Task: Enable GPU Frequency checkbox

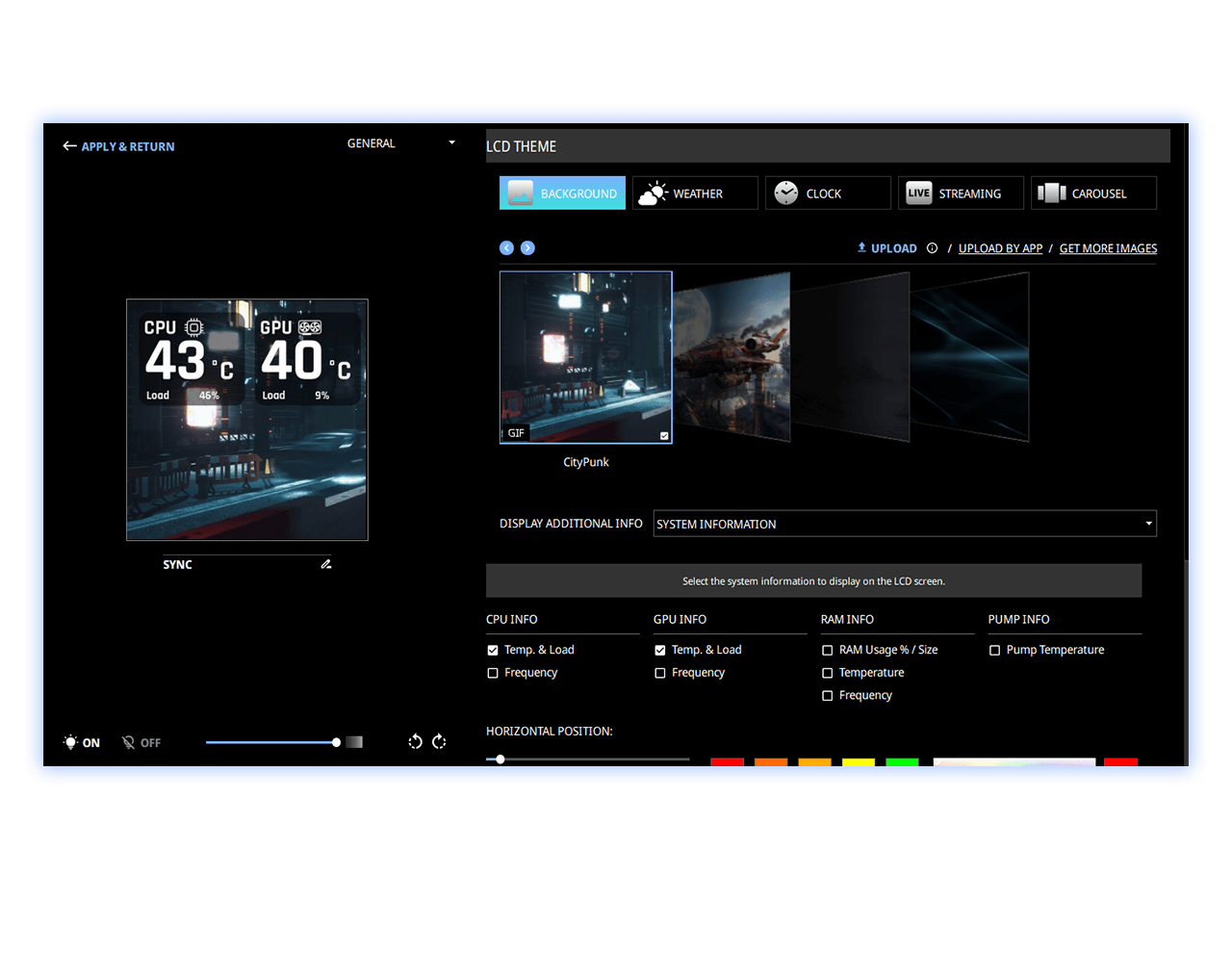Action: [660, 673]
